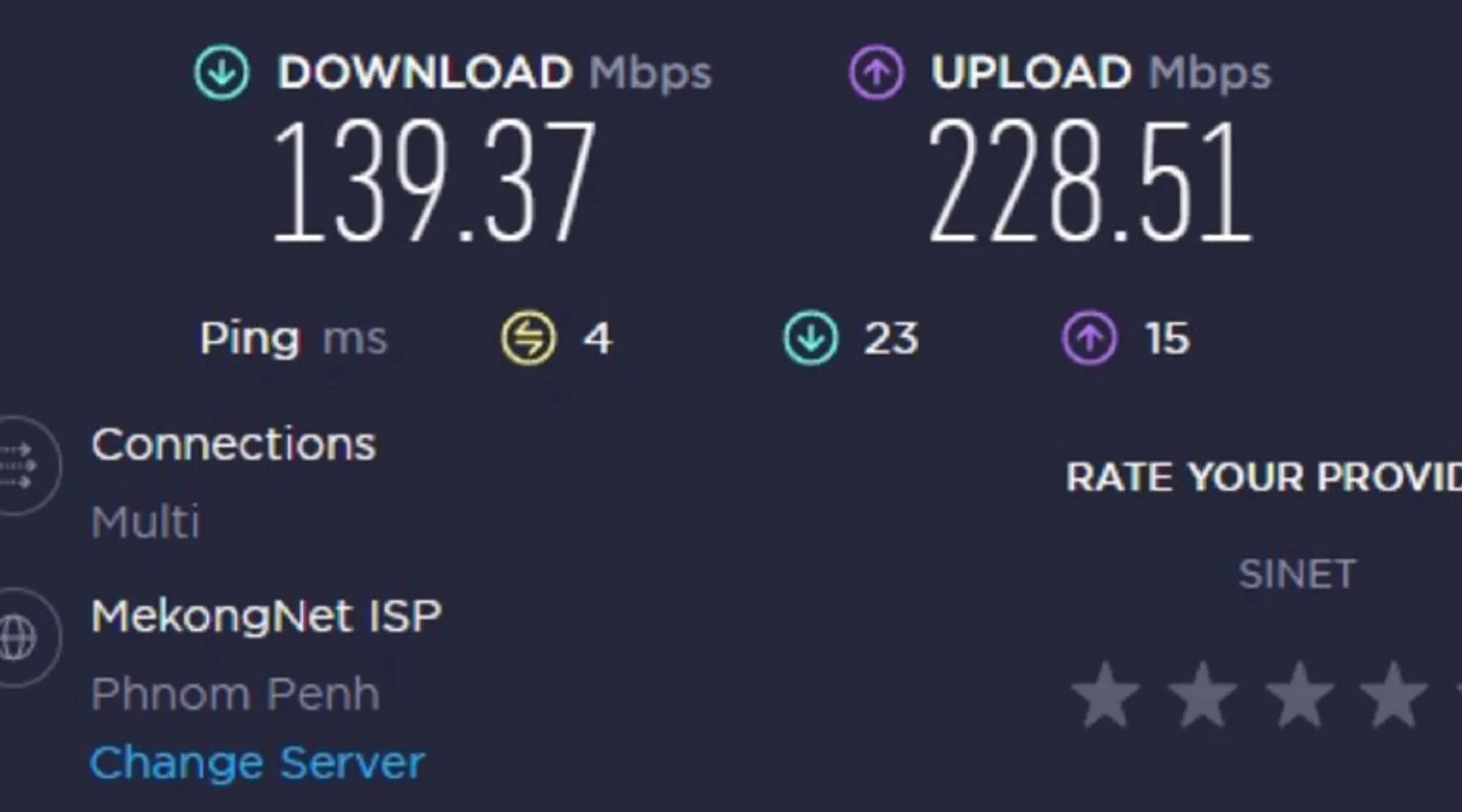Select the Multi connections mode text
The height and width of the screenshot is (812, 1462).
[145, 521]
